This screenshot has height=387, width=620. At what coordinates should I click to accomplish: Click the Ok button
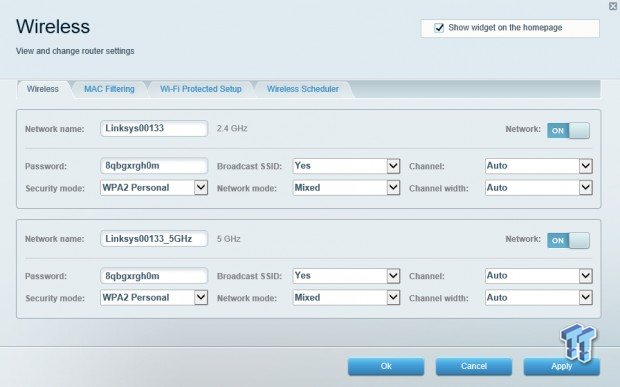click(386, 366)
